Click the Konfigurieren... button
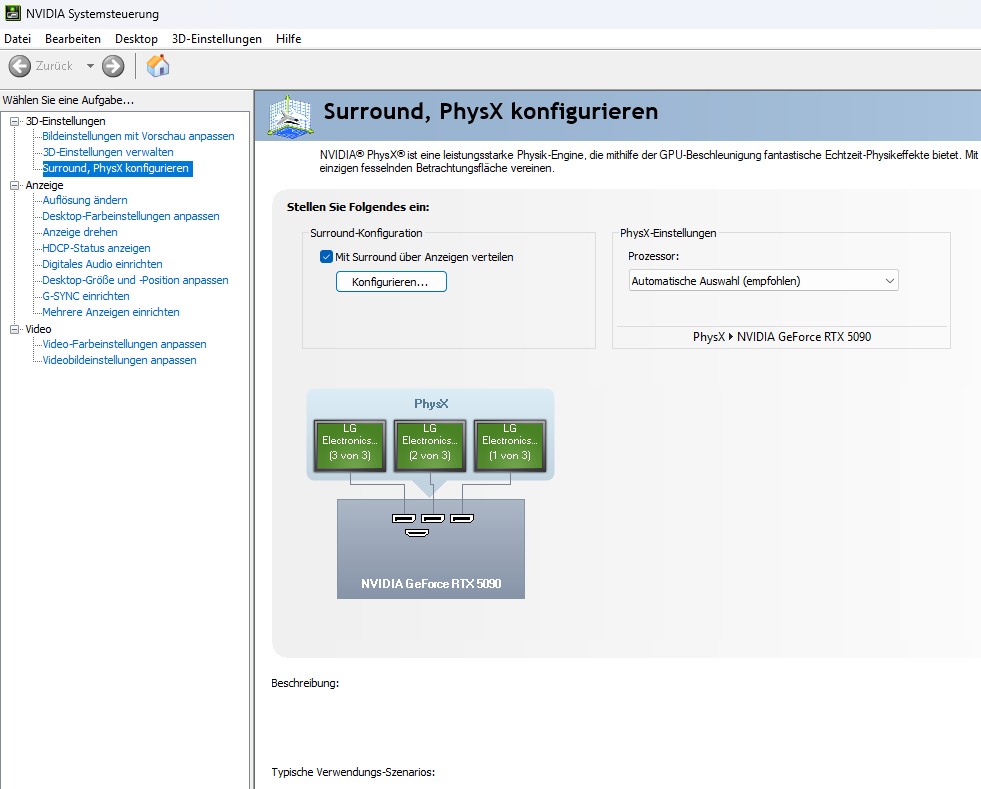The height and width of the screenshot is (789, 981). coord(391,282)
